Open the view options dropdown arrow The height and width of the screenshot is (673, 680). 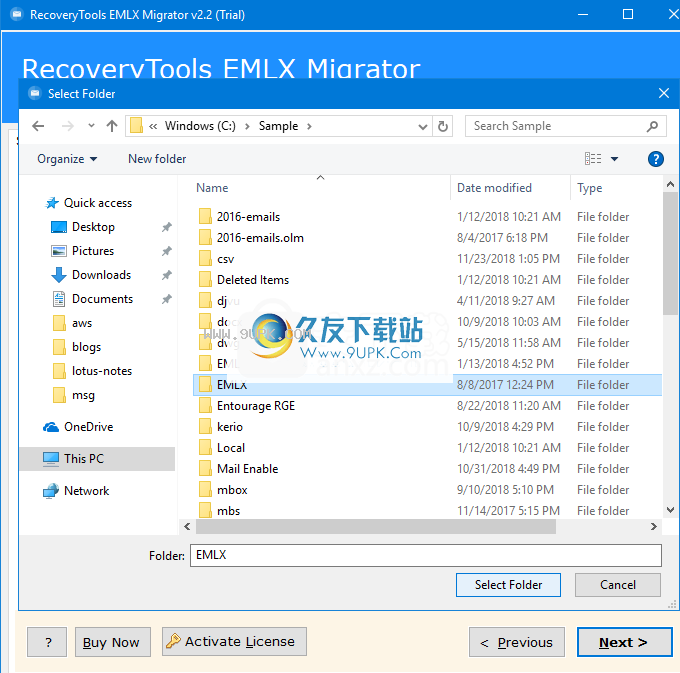click(x=615, y=159)
